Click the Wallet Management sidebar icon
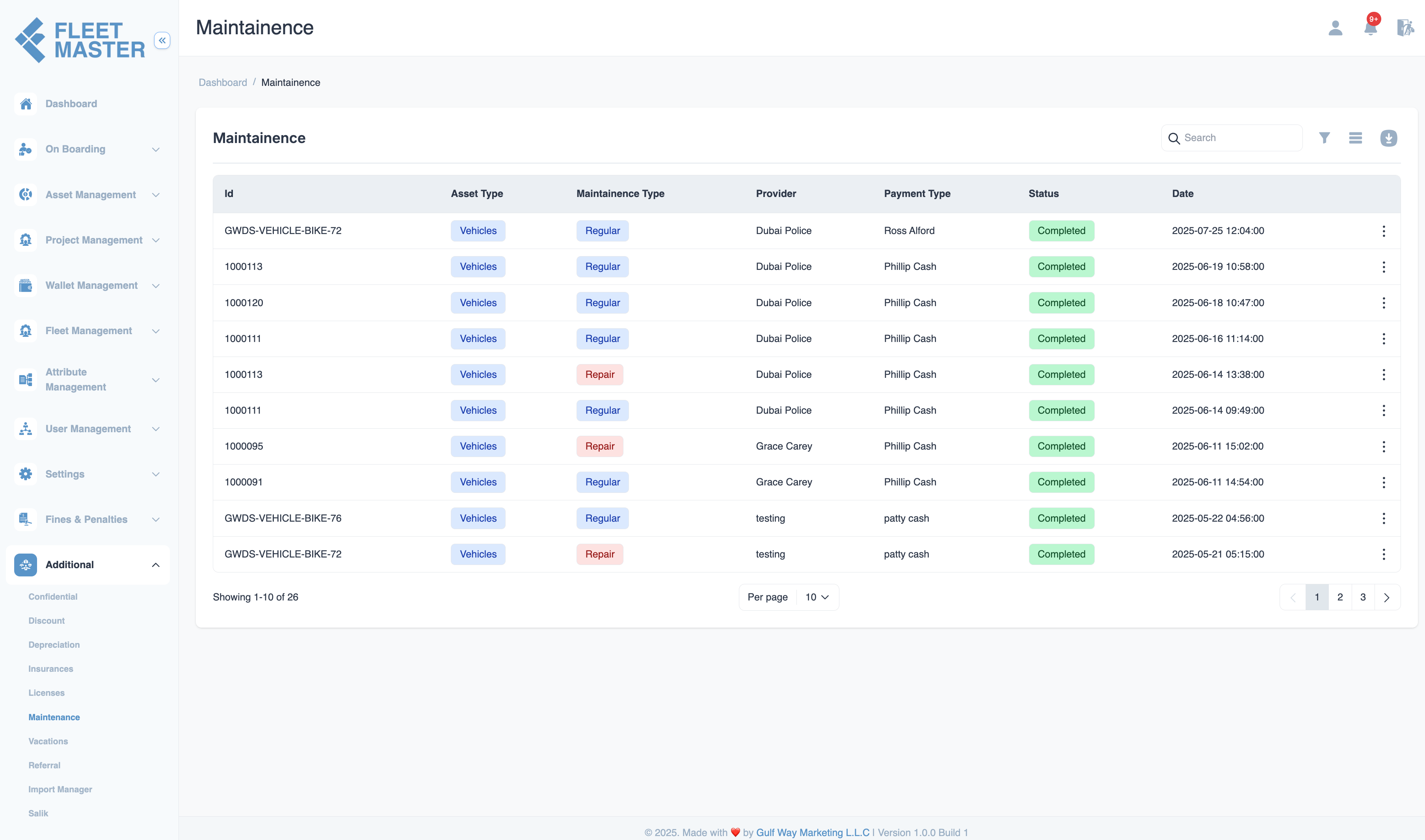This screenshot has height=840, width=1425. click(x=26, y=285)
